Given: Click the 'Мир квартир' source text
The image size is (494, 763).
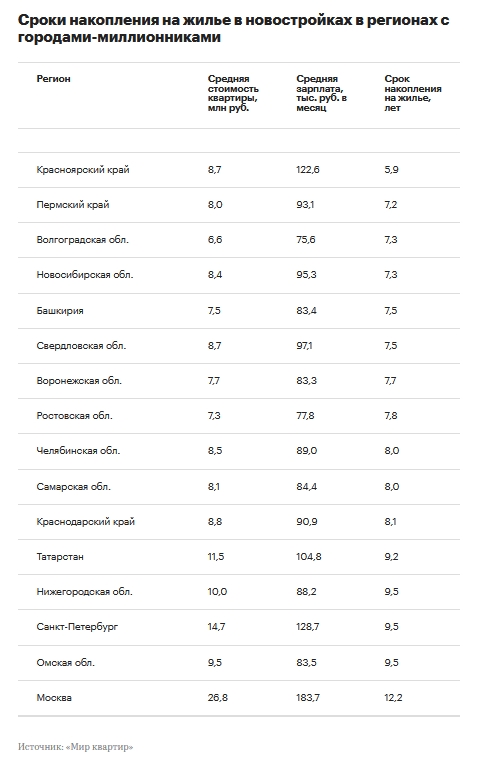Looking at the screenshot, I should 99,747.
